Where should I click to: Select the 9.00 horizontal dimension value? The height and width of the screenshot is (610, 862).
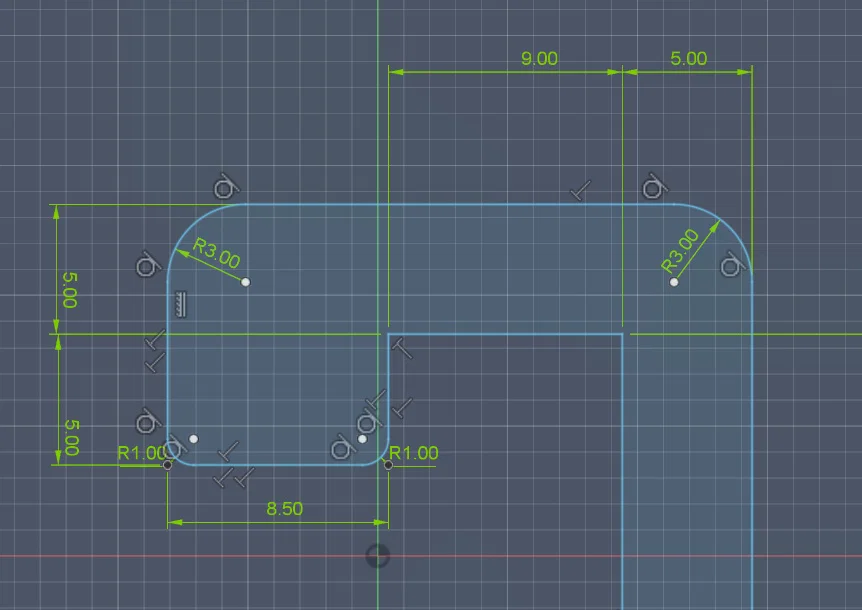[x=539, y=58]
